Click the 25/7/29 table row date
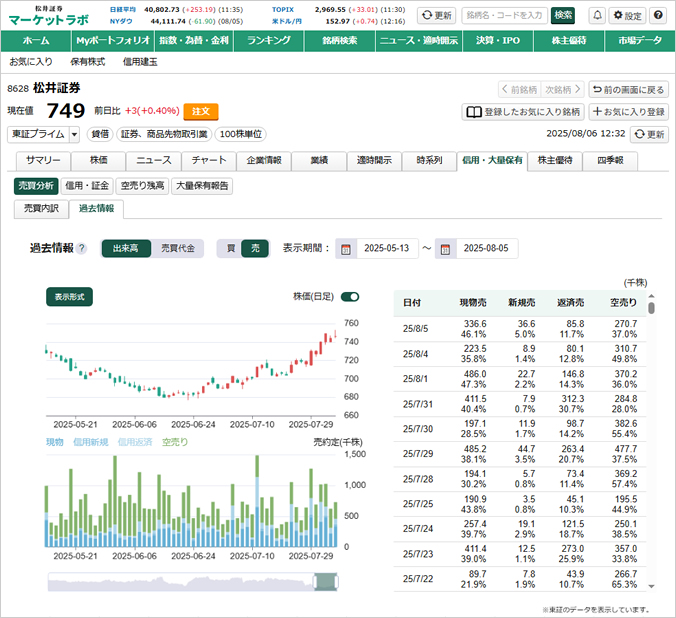The image size is (676, 618). point(418,454)
